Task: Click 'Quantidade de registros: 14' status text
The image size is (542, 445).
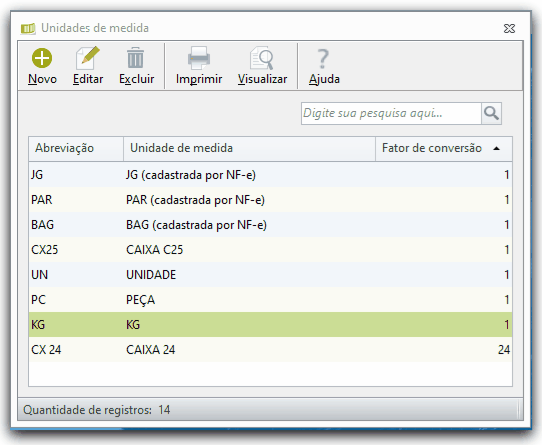Action: coord(96,410)
